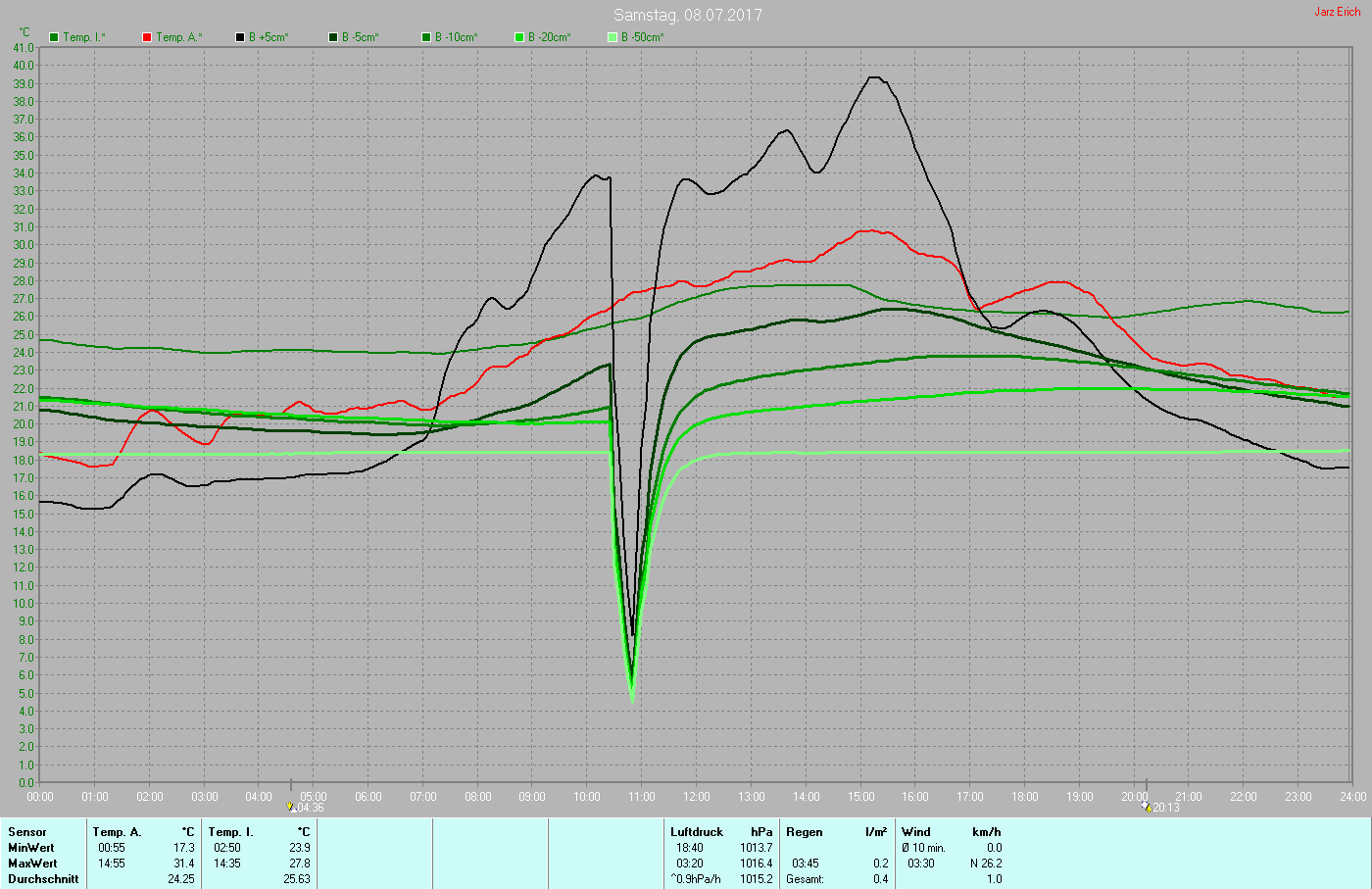Select the Temp. I. column header
Viewport: 1372px width, 889px height.
coord(230,832)
